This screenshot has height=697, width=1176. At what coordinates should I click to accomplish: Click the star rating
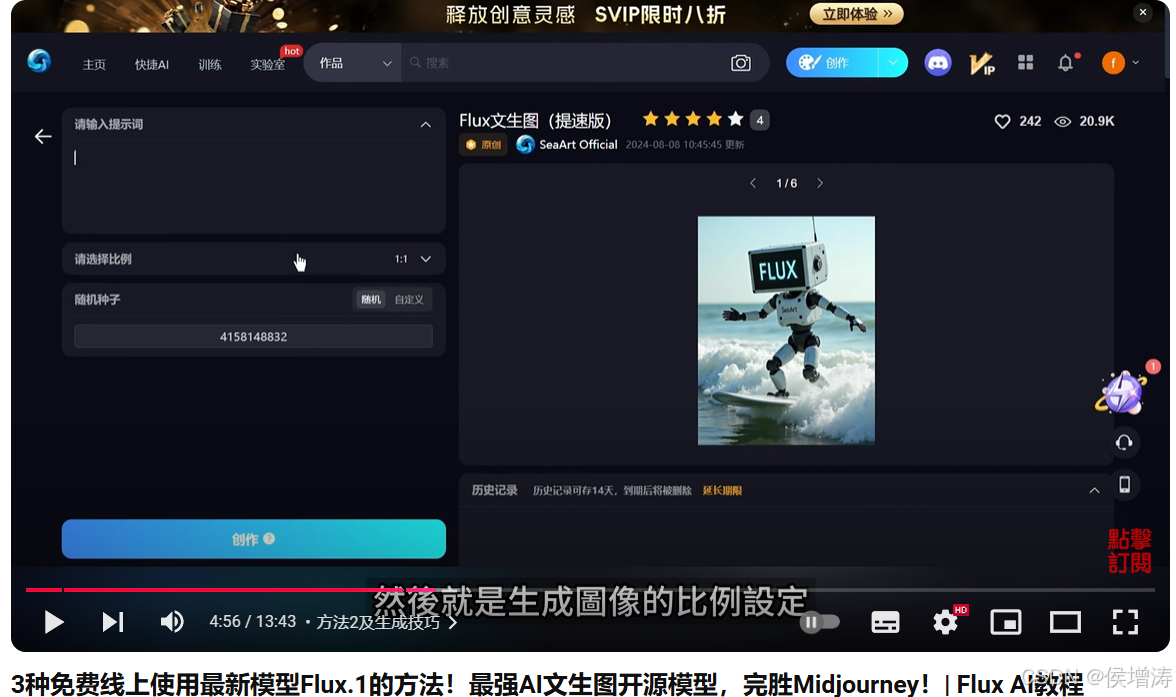(692, 119)
